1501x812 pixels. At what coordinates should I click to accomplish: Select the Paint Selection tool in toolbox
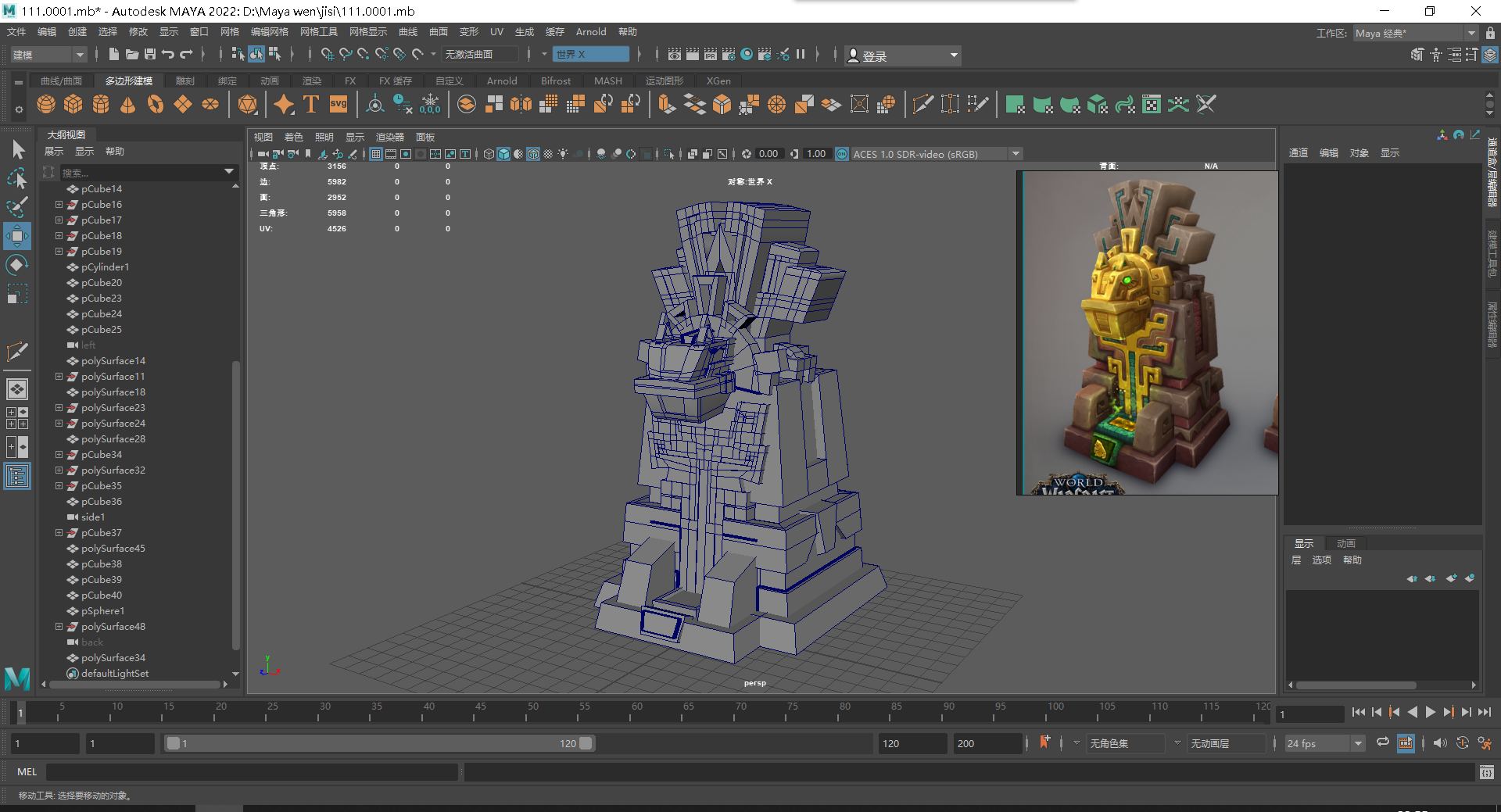(17, 207)
